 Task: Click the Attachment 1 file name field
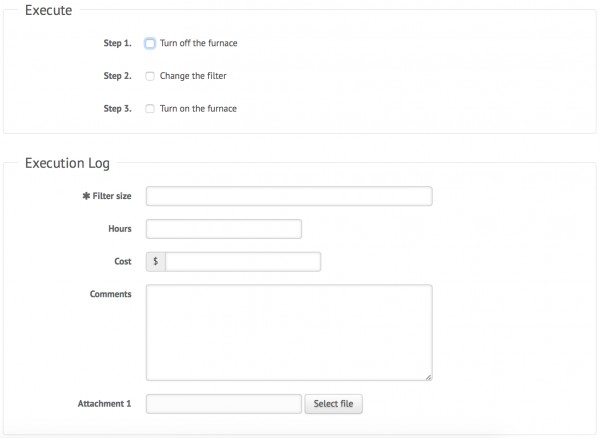224,404
